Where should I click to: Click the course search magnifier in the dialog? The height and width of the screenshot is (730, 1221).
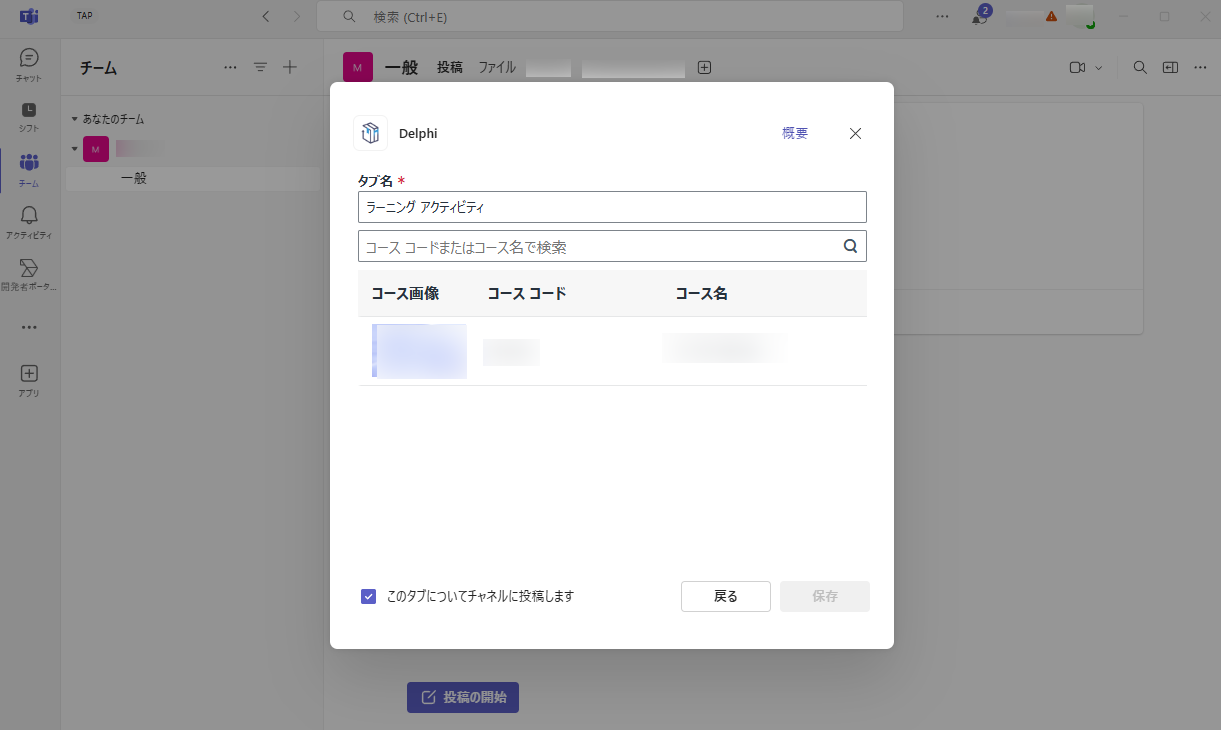(x=850, y=245)
